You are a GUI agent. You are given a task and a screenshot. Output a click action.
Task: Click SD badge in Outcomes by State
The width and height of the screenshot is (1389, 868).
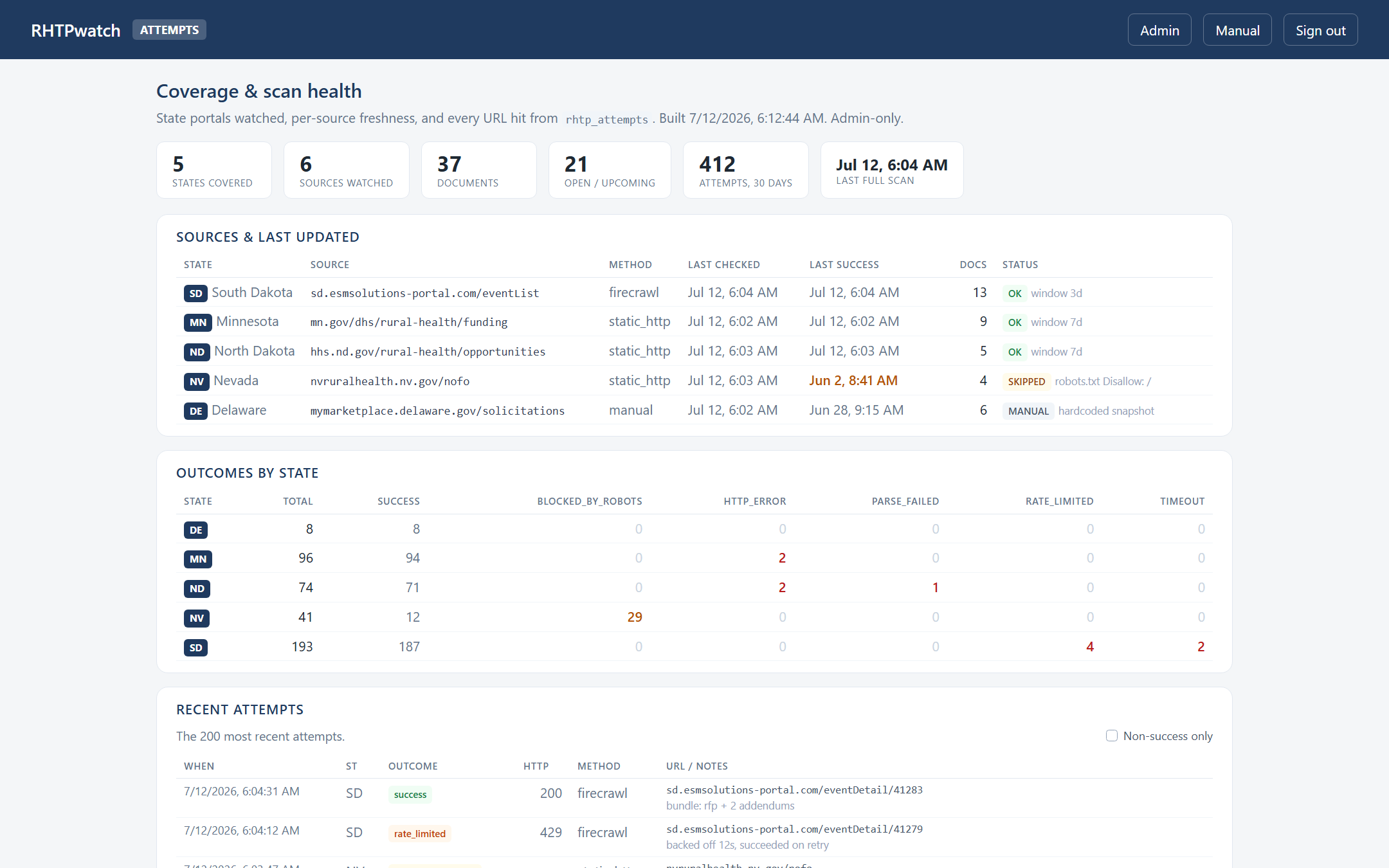tap(195, 647)
